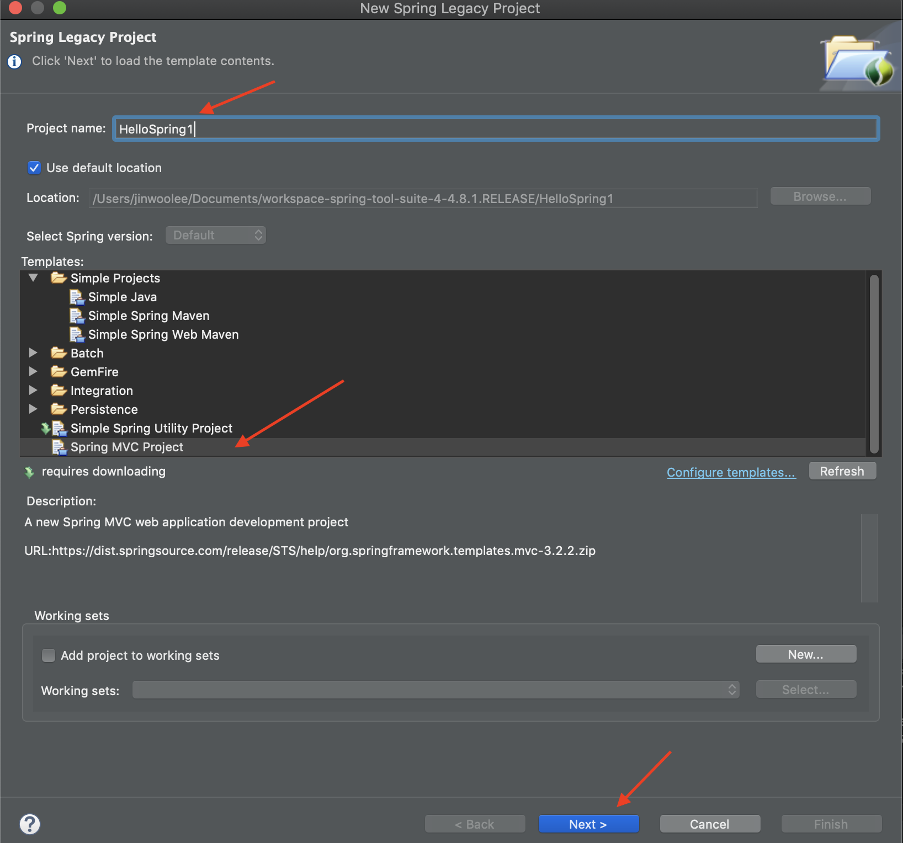Click the New... working set button

(806, 655)
